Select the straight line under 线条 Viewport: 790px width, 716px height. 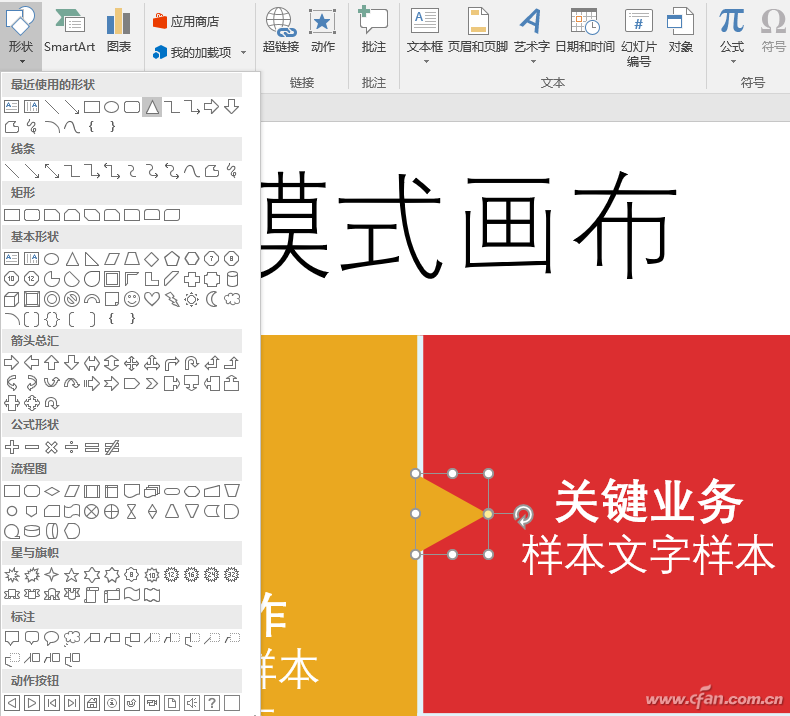coord(12,171)
